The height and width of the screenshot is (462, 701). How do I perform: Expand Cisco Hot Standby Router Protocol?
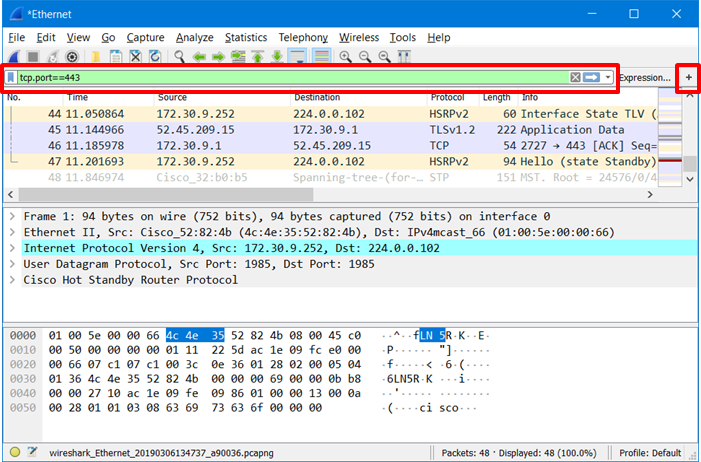click(13, 280)
